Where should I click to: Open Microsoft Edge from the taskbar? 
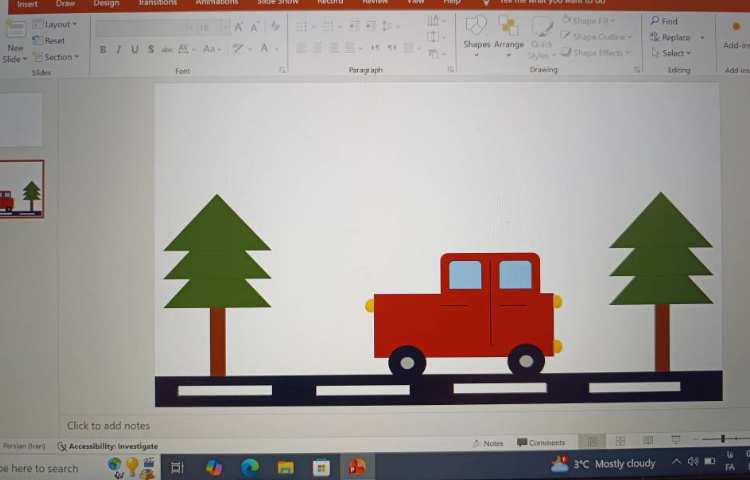[x=250, y=466]
